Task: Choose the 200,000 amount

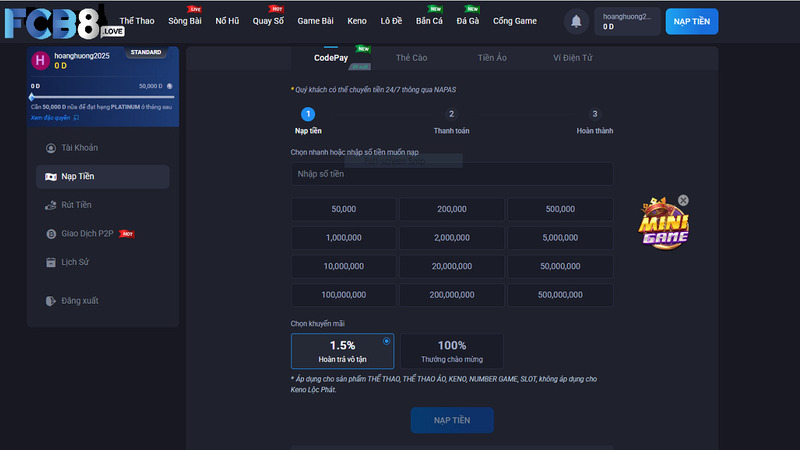Action: coord(452,209)
